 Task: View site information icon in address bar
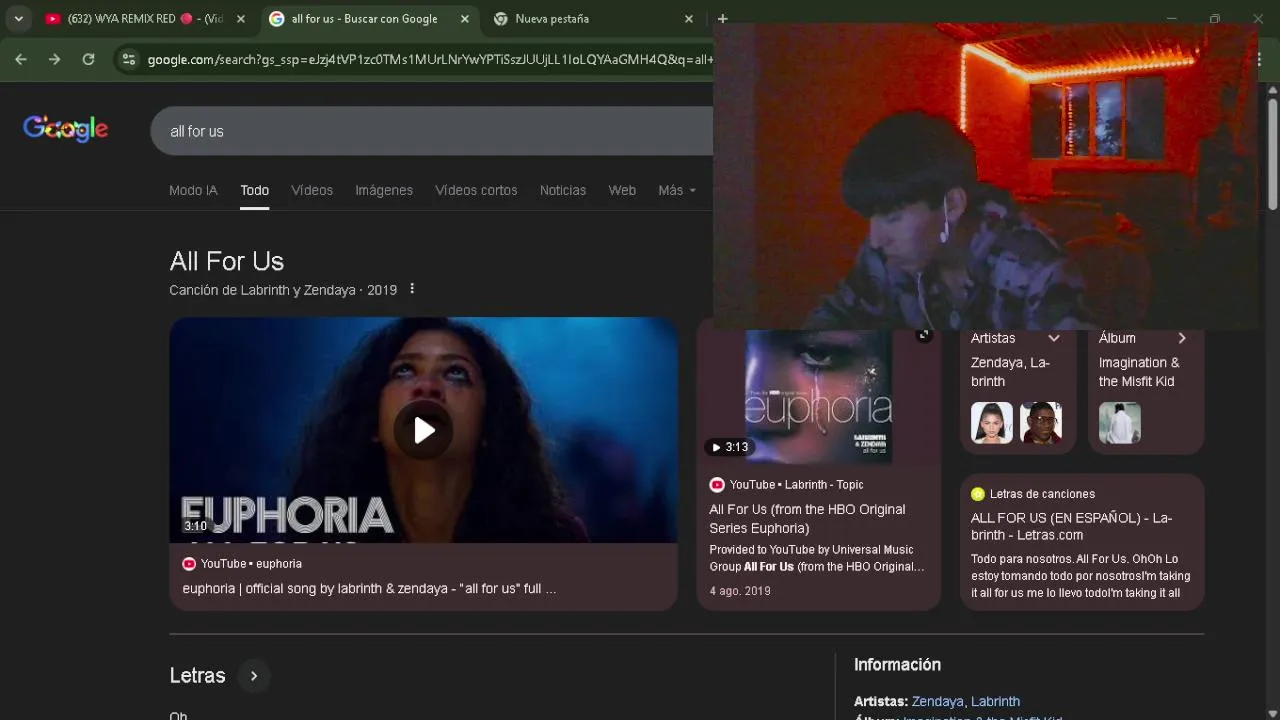(128, 60)
